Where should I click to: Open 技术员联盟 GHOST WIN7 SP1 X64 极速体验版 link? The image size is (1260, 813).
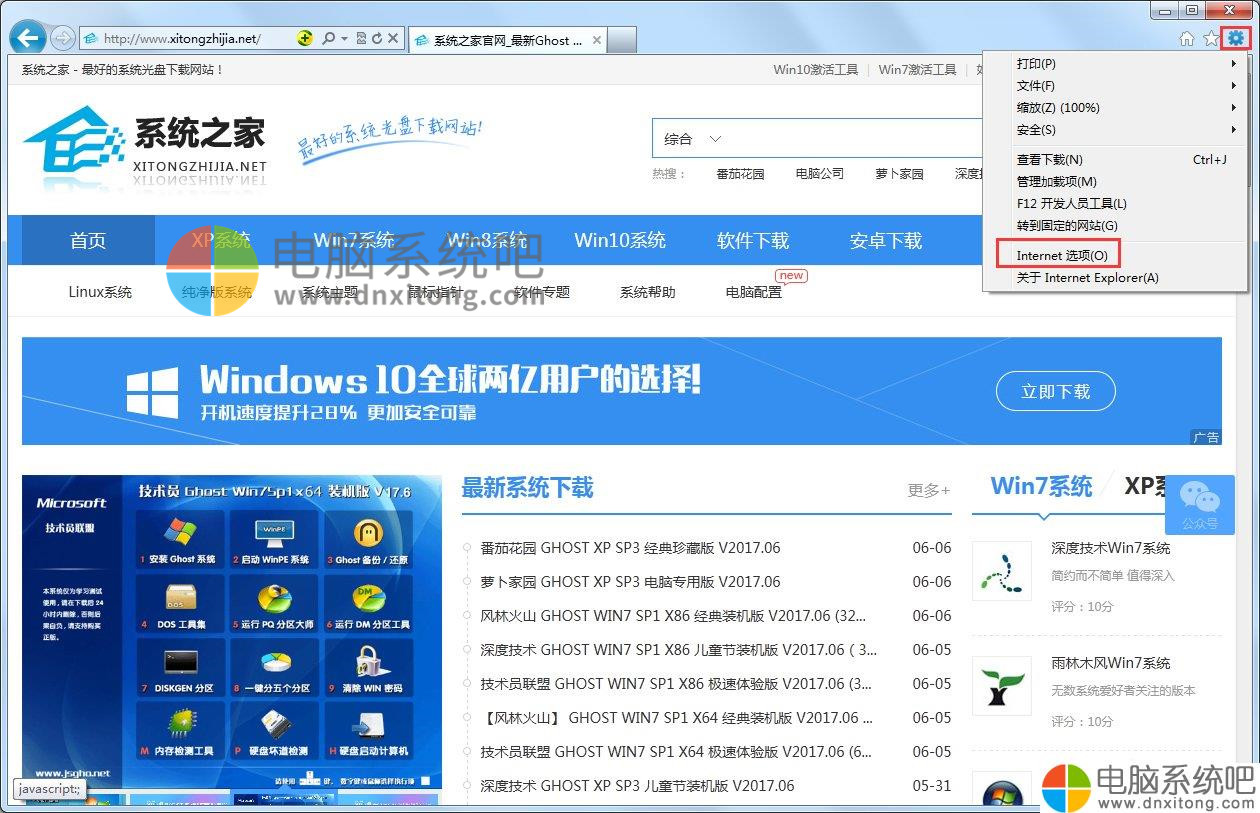point(676,752)
